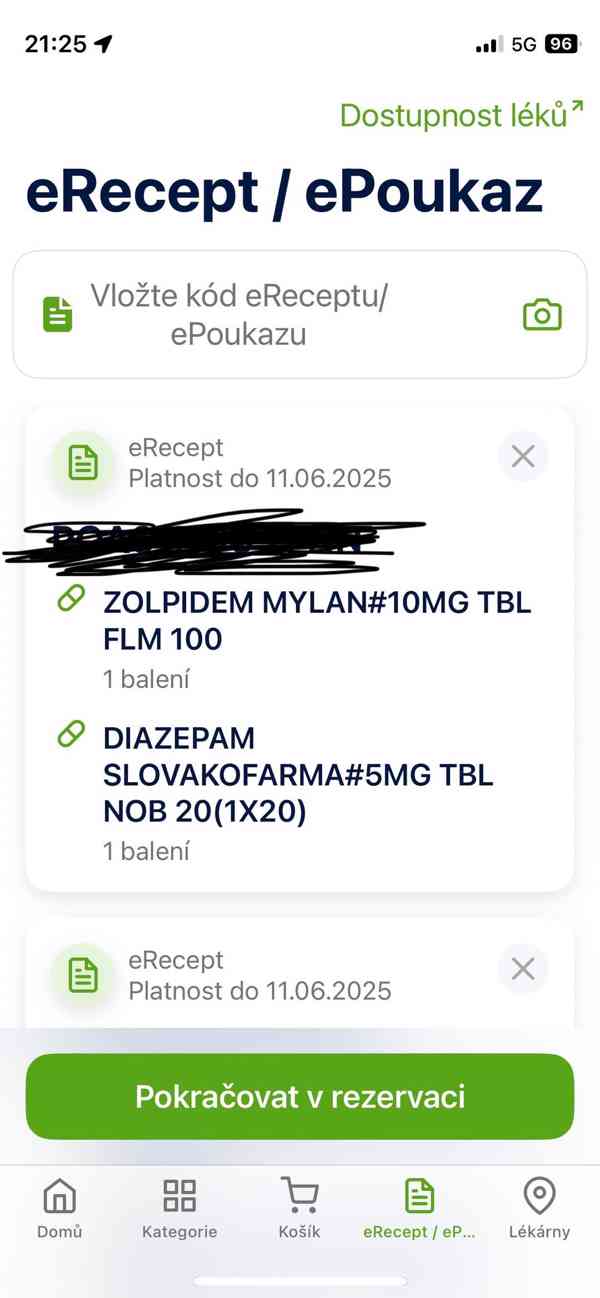Image resolution: width=600 pixels, height=1298 pixels.
Task: Remove the second eRecept card with X
Action: tap(523, 969)
